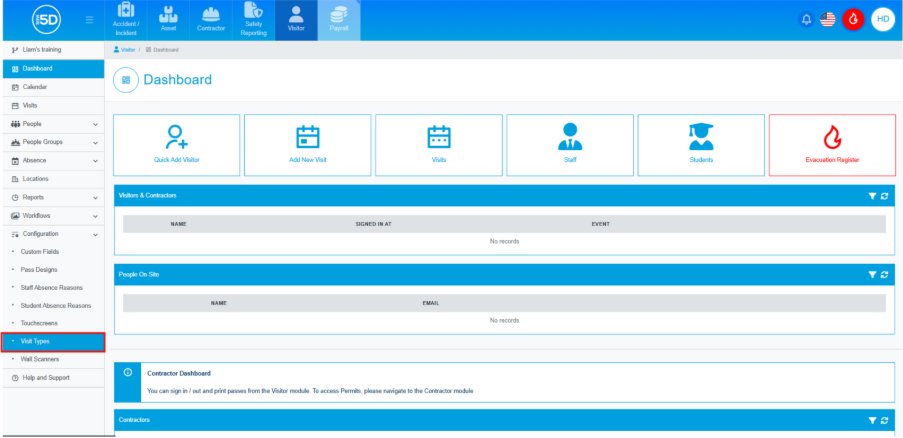The width and height of the screenshot is (903, 438).
Task: Expand the Workflows sidebar menu
Action: pos(54,216)
